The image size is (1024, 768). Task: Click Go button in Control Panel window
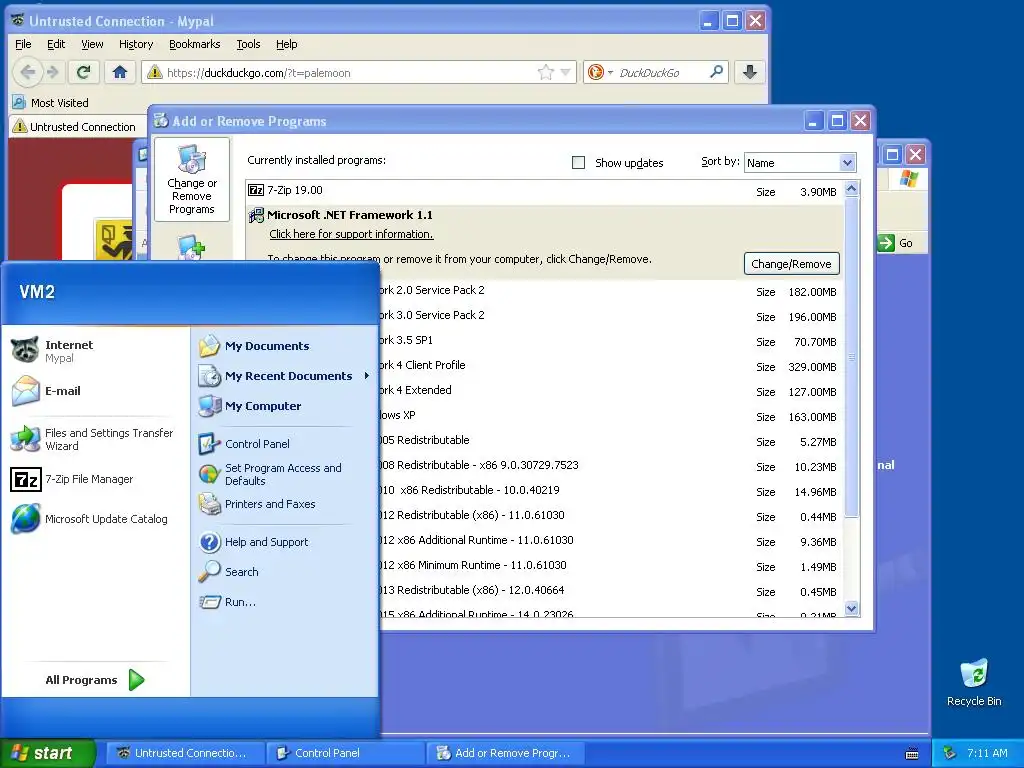(x=896, y=243)
